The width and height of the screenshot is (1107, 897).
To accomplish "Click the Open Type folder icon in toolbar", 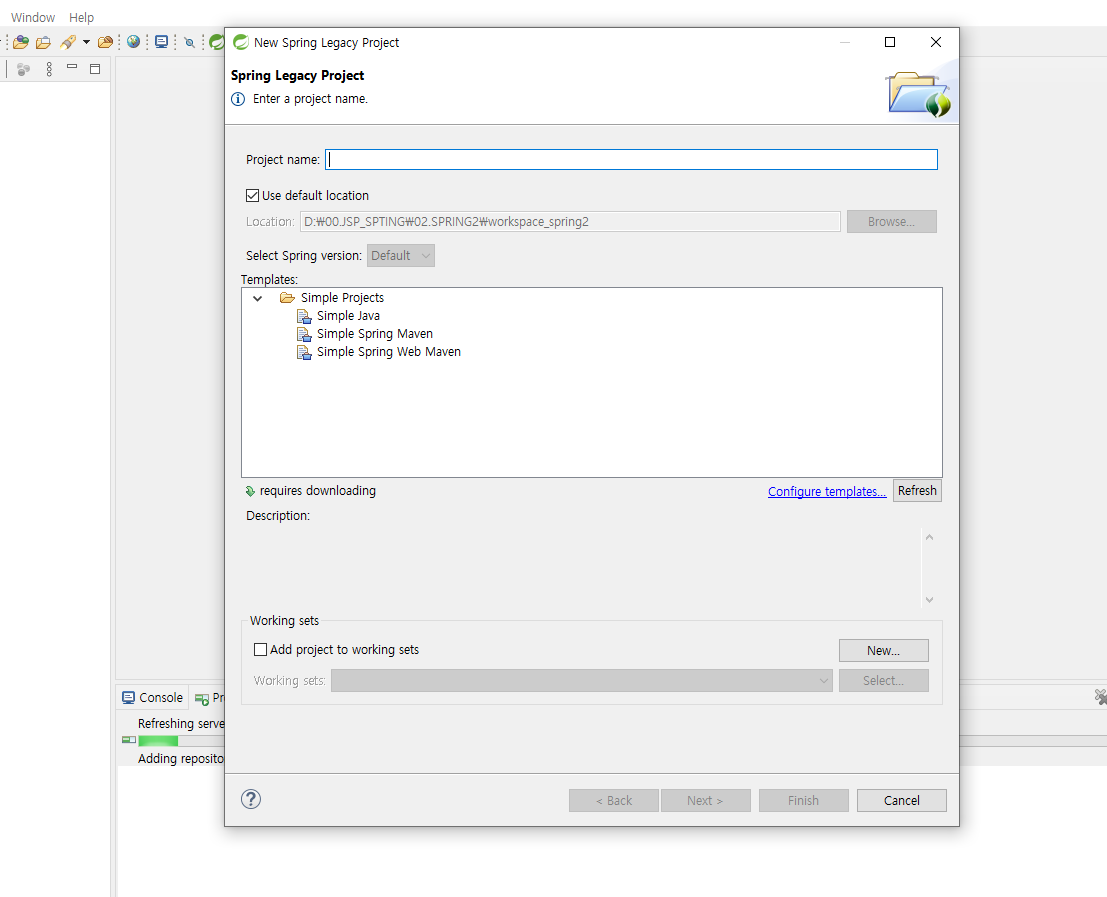I will pyautogui.click(x=21, y=42).
